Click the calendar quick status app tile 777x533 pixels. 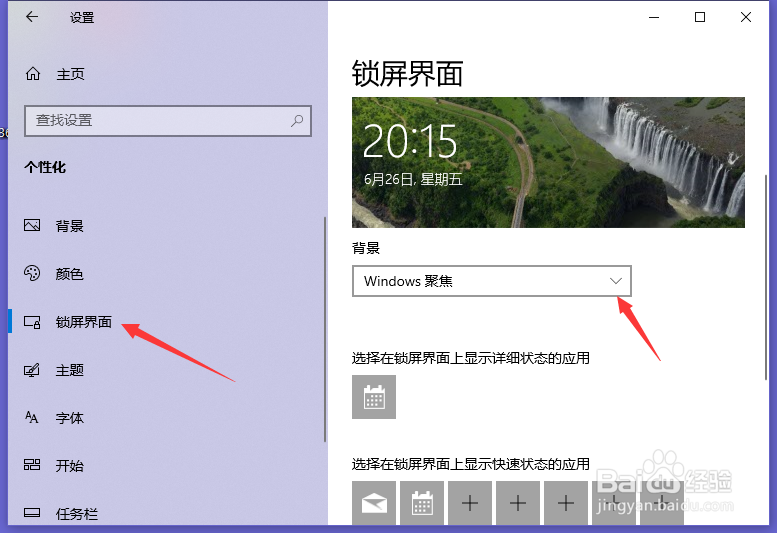422,503
